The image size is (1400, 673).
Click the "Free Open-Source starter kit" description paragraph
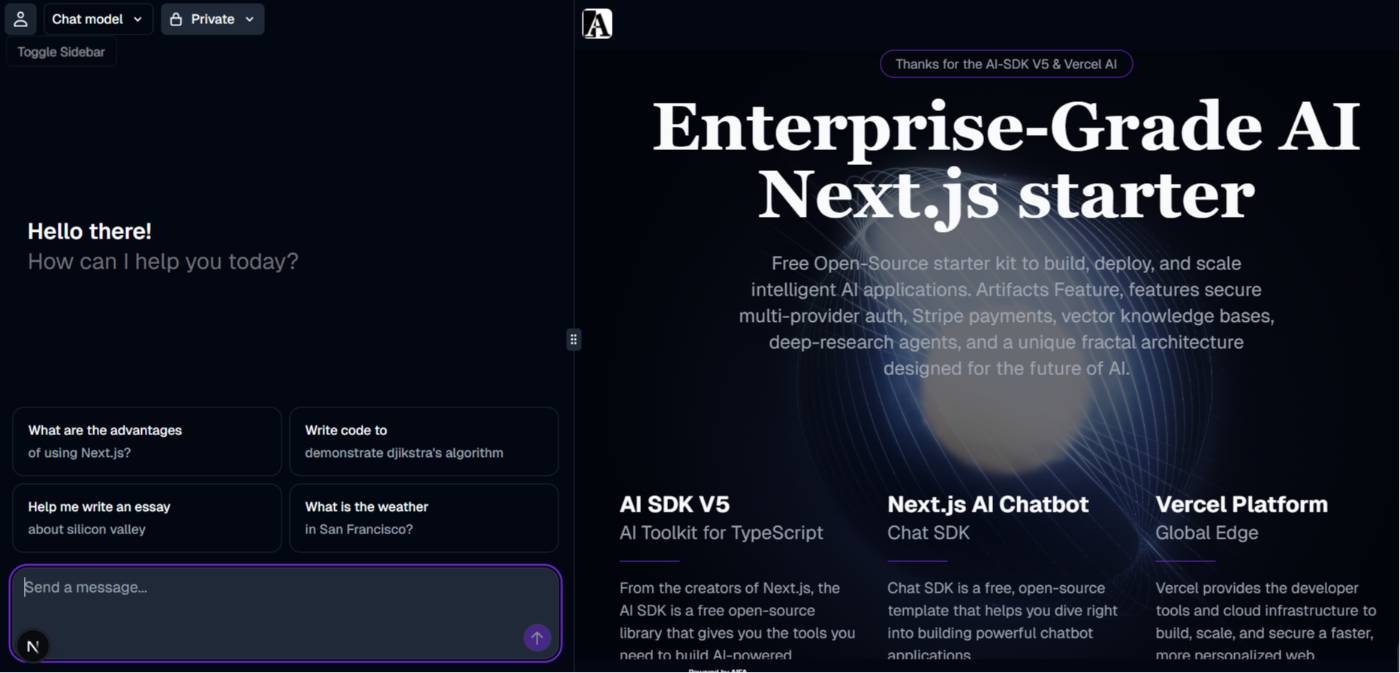[1006, 316]
